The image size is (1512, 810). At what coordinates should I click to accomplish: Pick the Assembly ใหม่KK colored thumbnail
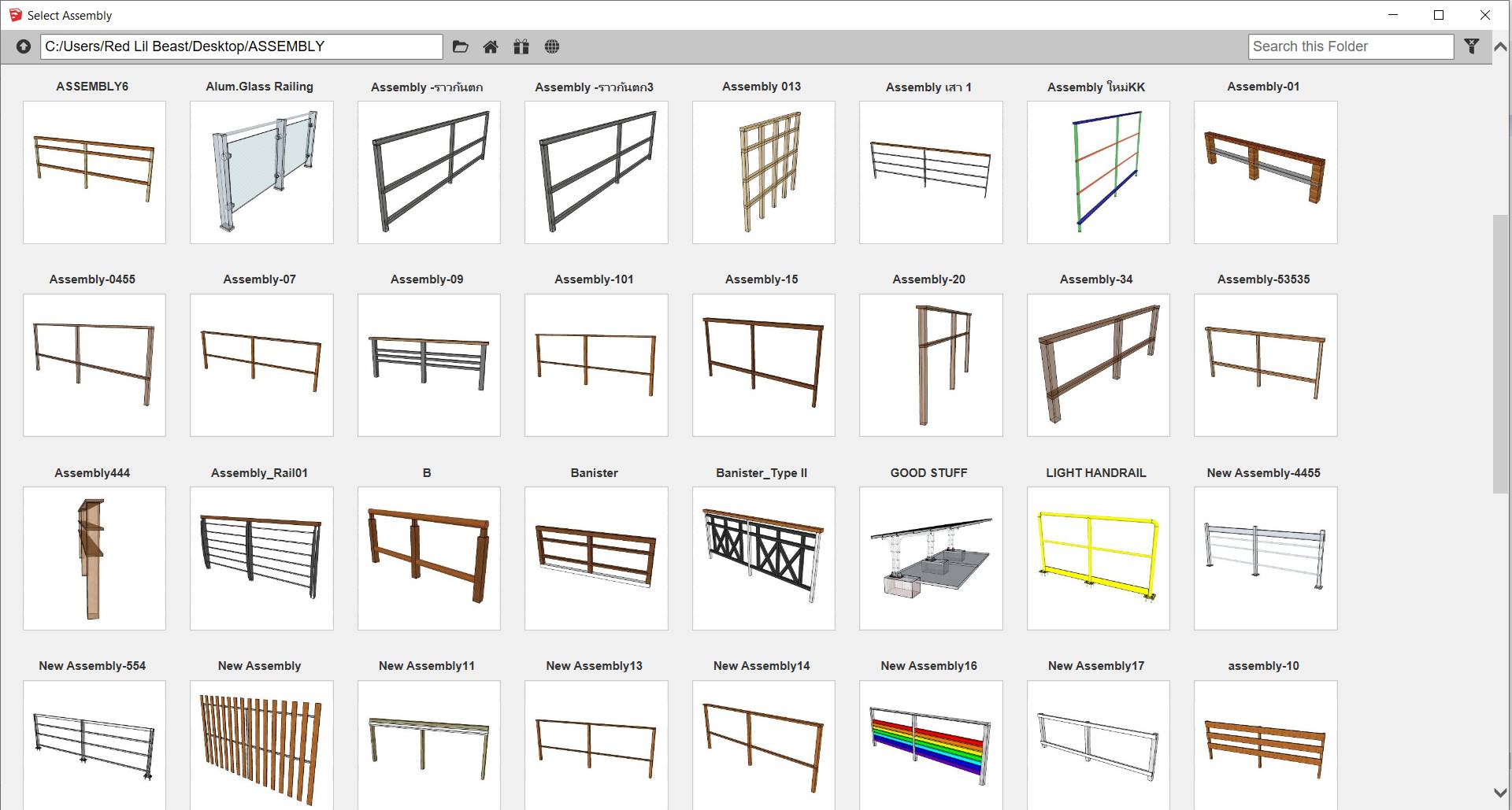click(x=1099, y=172)
